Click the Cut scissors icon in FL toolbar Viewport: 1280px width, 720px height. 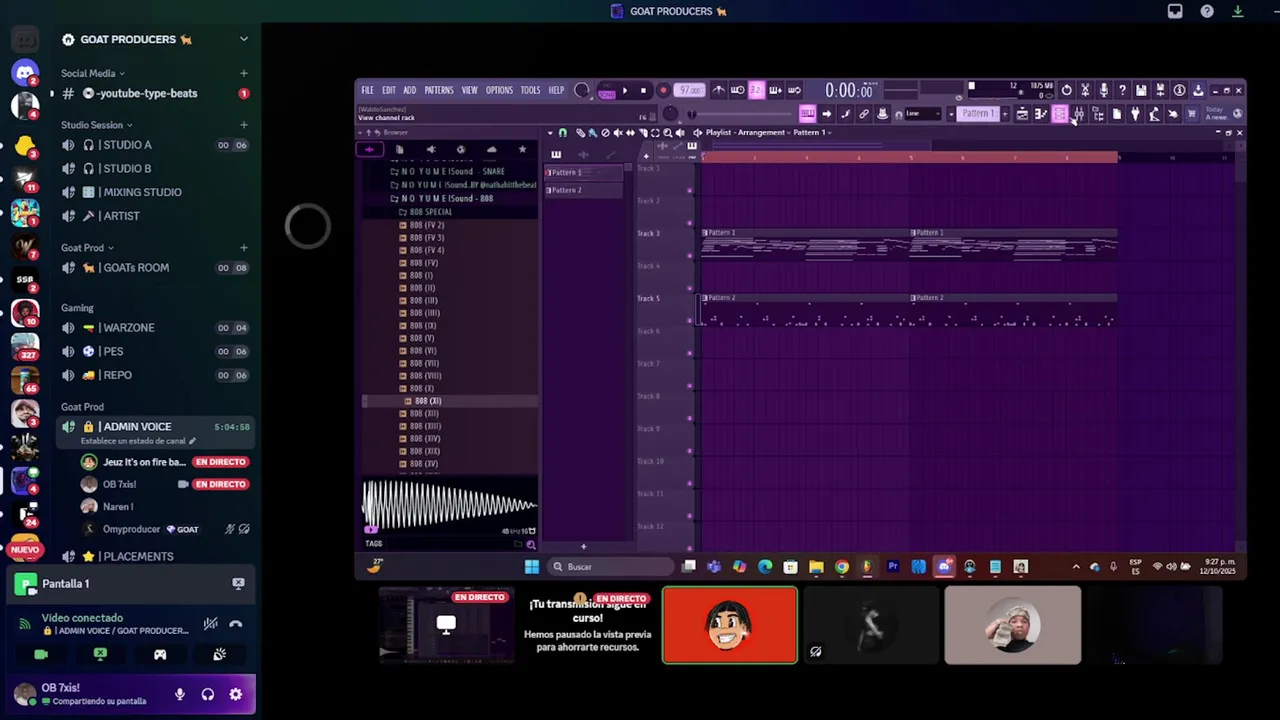point(1085,90)
